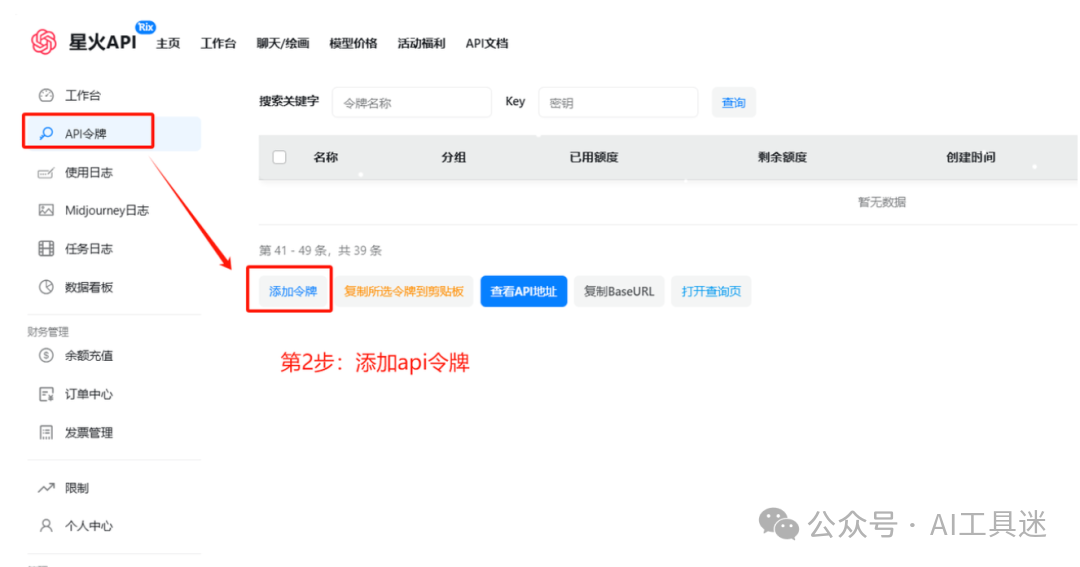Click the 余额充值 dollar icon
This screenshot has height=567, width=1080.
(46, 355)
